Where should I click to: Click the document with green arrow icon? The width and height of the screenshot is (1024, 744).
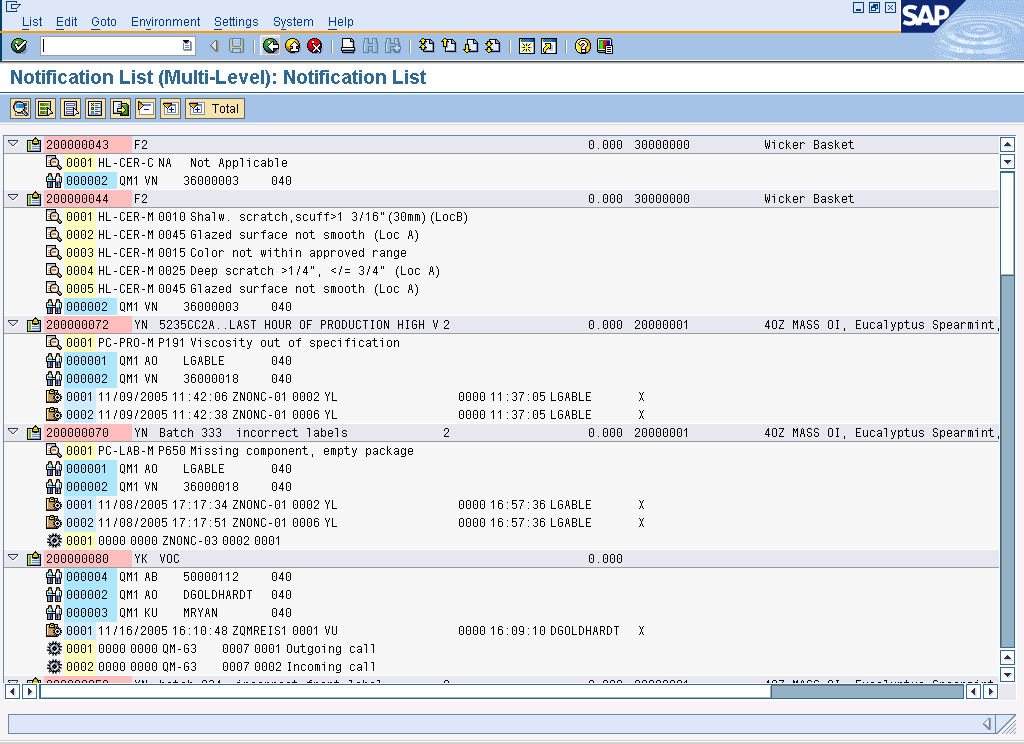[x=120, y=108]
